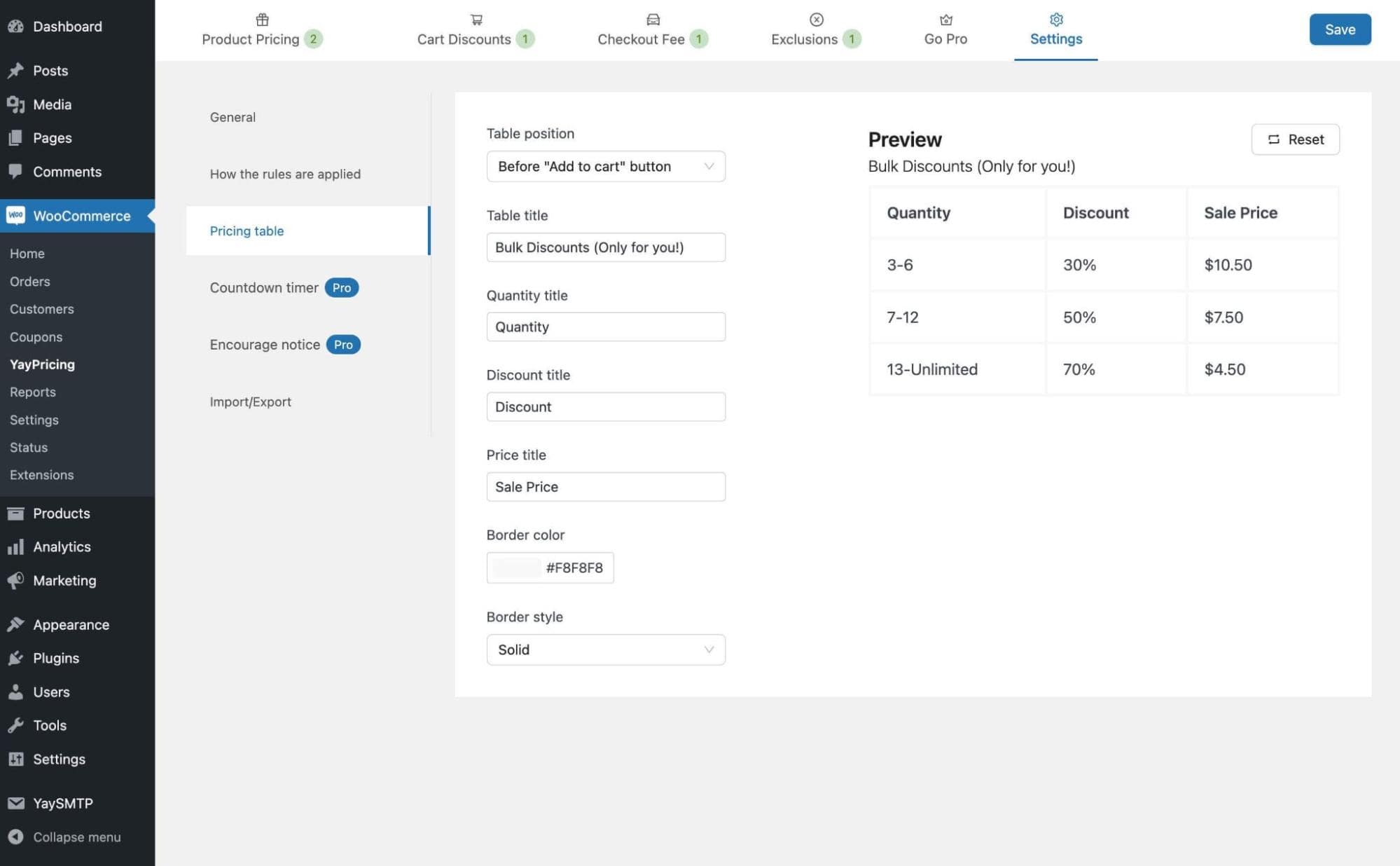
Task: Click the Reset button
Action: (x=1296, y=138)
